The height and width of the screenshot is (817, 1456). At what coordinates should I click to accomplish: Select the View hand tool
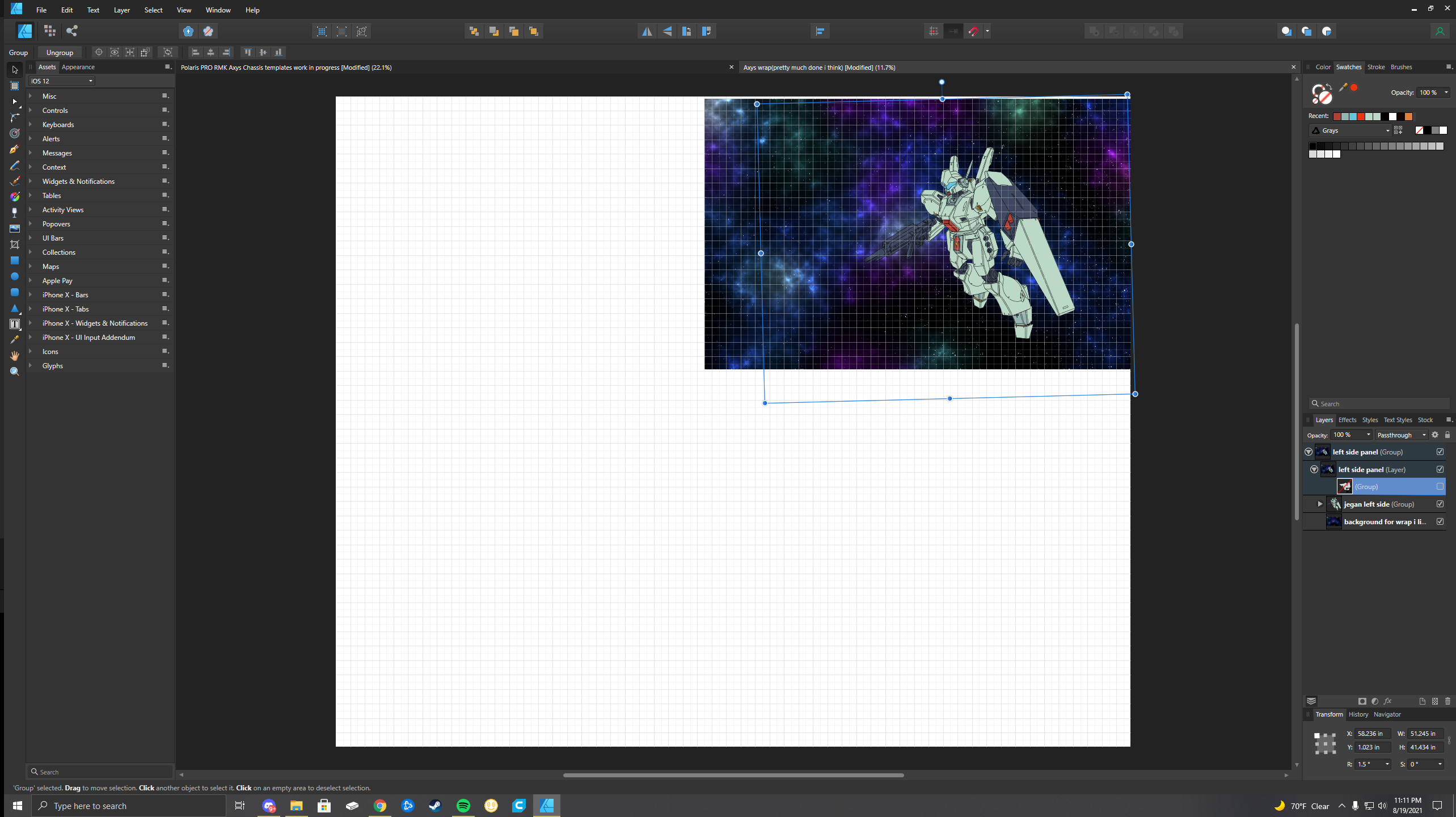(15, 355)
